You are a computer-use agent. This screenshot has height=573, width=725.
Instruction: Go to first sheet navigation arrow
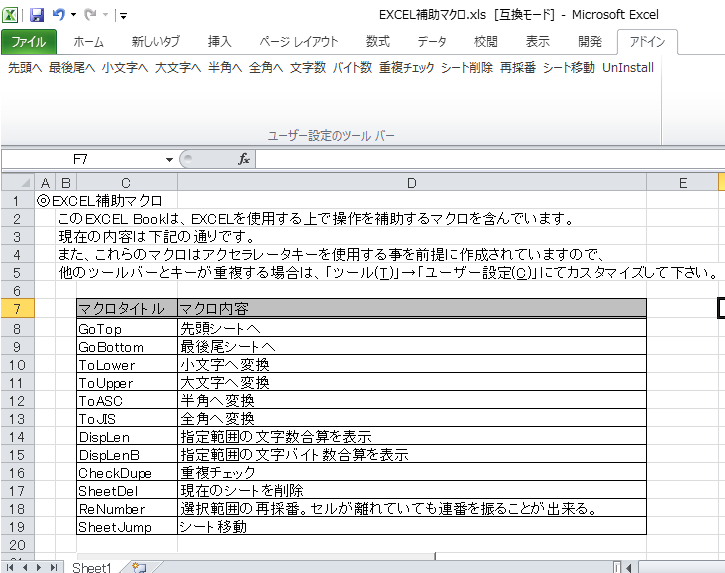tap(10, 567)
